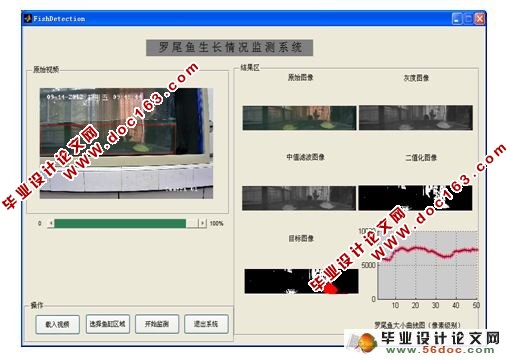Click the 操作 panel label

(x=37, y=305)
